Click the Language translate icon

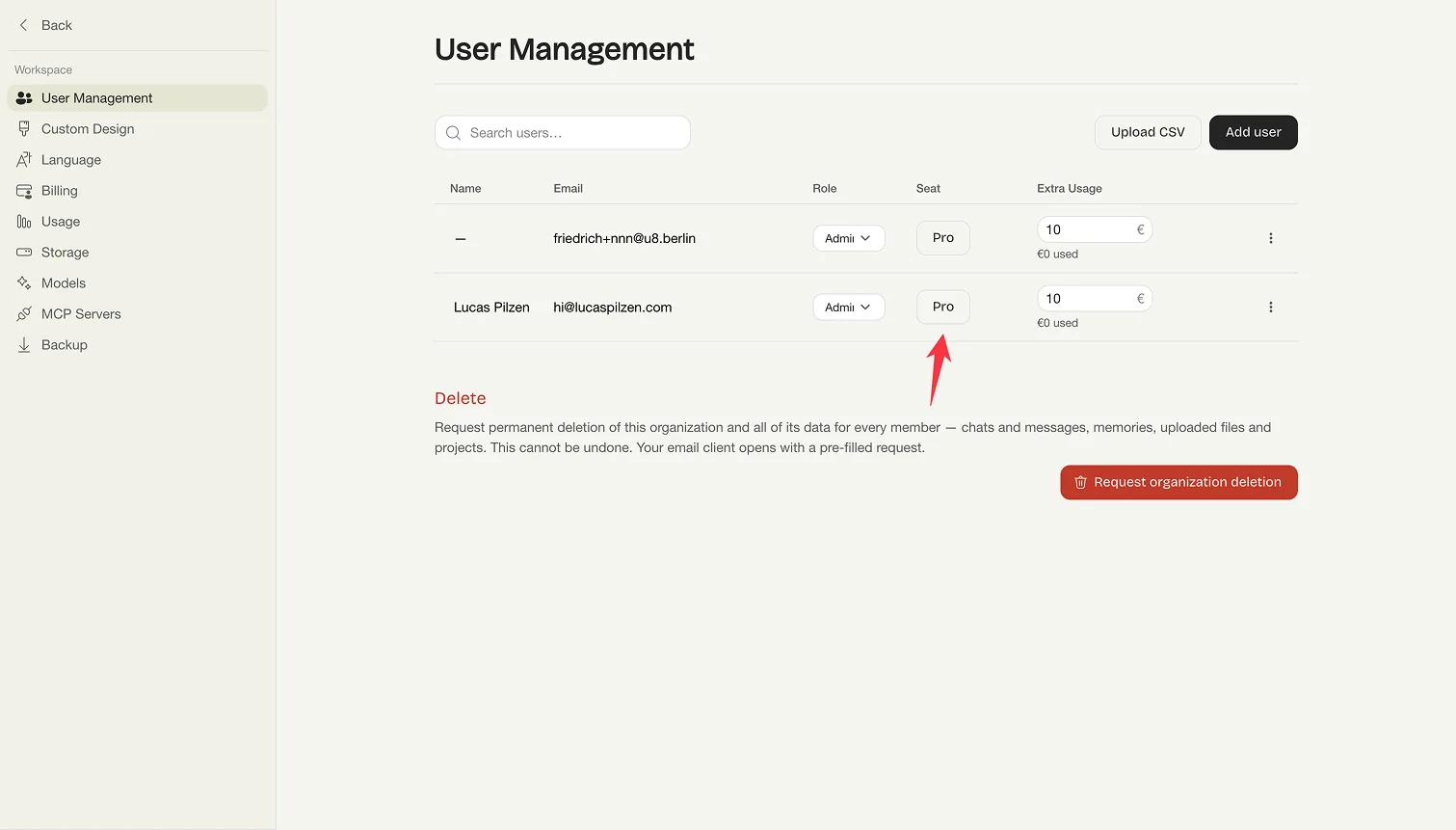(x=24, y=160)
